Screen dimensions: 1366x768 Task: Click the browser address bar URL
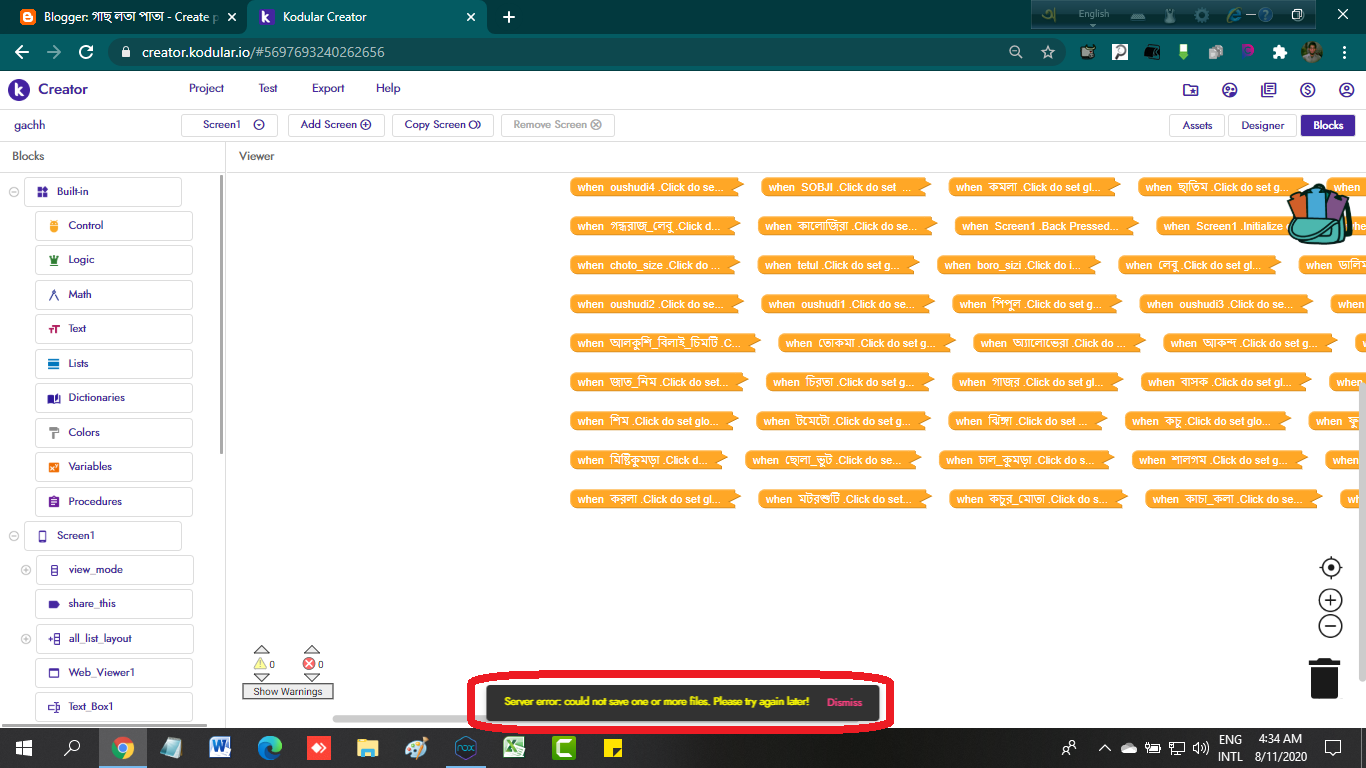tap(263, 52)
